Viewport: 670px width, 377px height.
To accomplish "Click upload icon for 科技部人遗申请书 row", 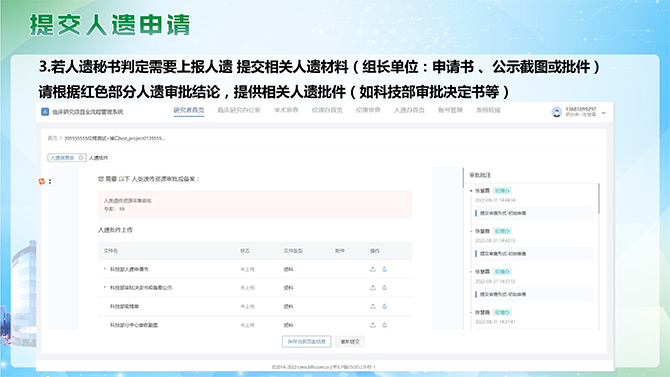I will 373,269.
